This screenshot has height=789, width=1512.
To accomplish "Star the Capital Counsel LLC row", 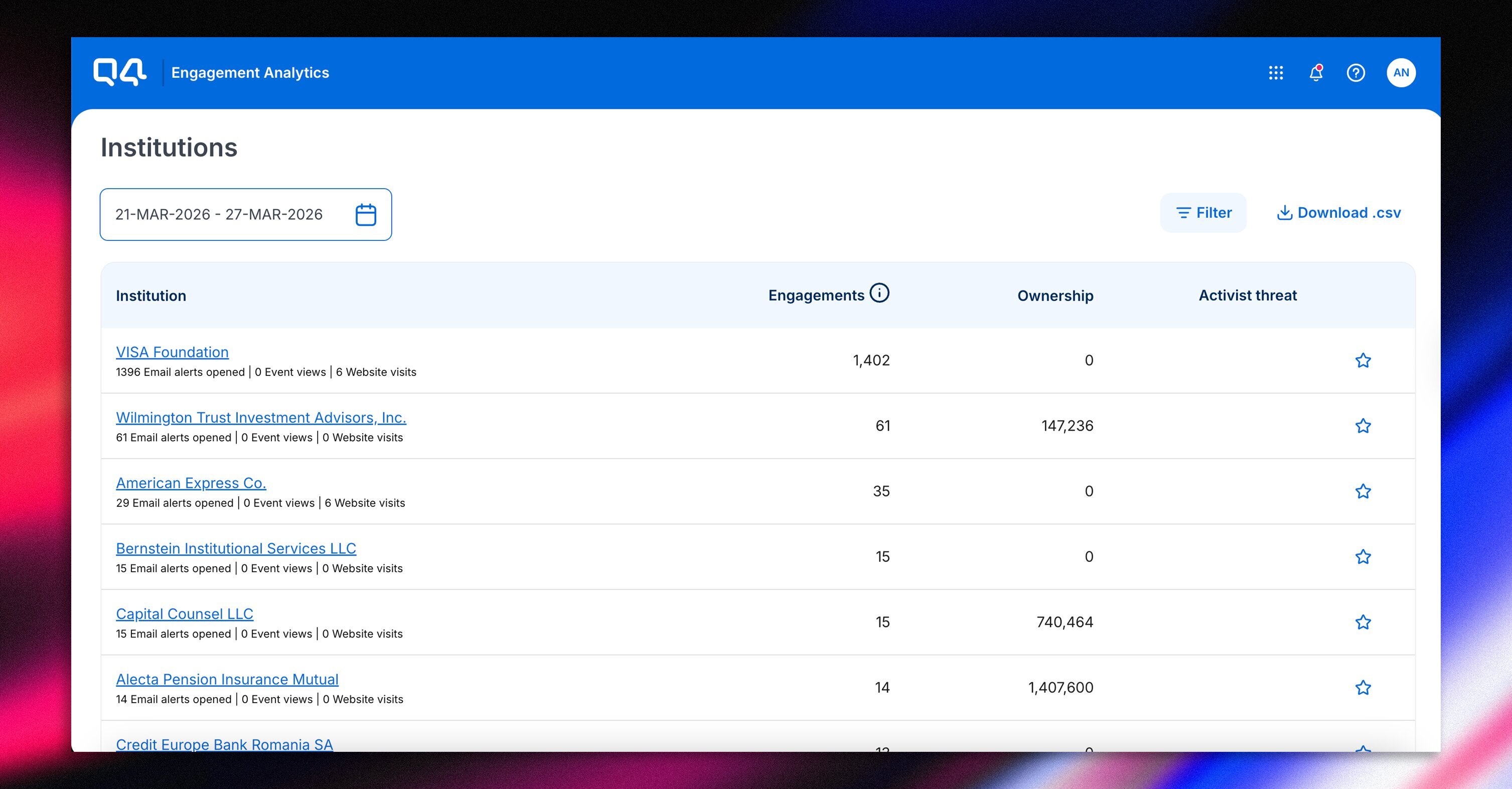I will pyautogui.click(x=1363, y=622).
